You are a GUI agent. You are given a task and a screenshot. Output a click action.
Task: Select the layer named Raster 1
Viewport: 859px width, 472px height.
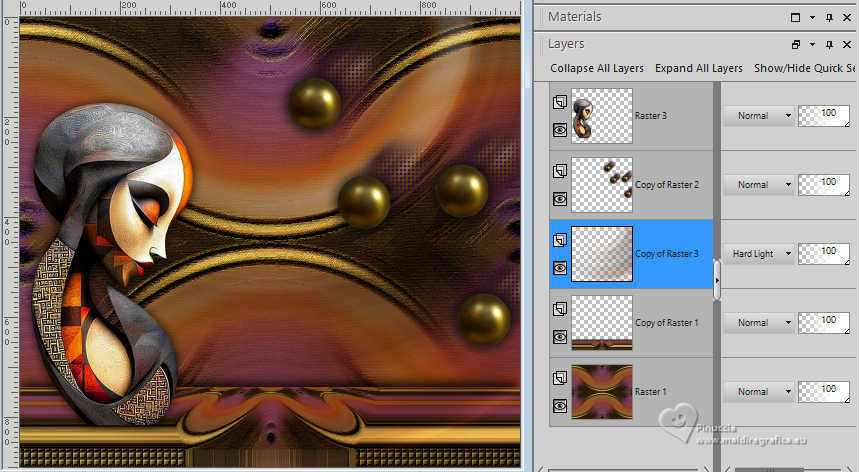point(651,392)
